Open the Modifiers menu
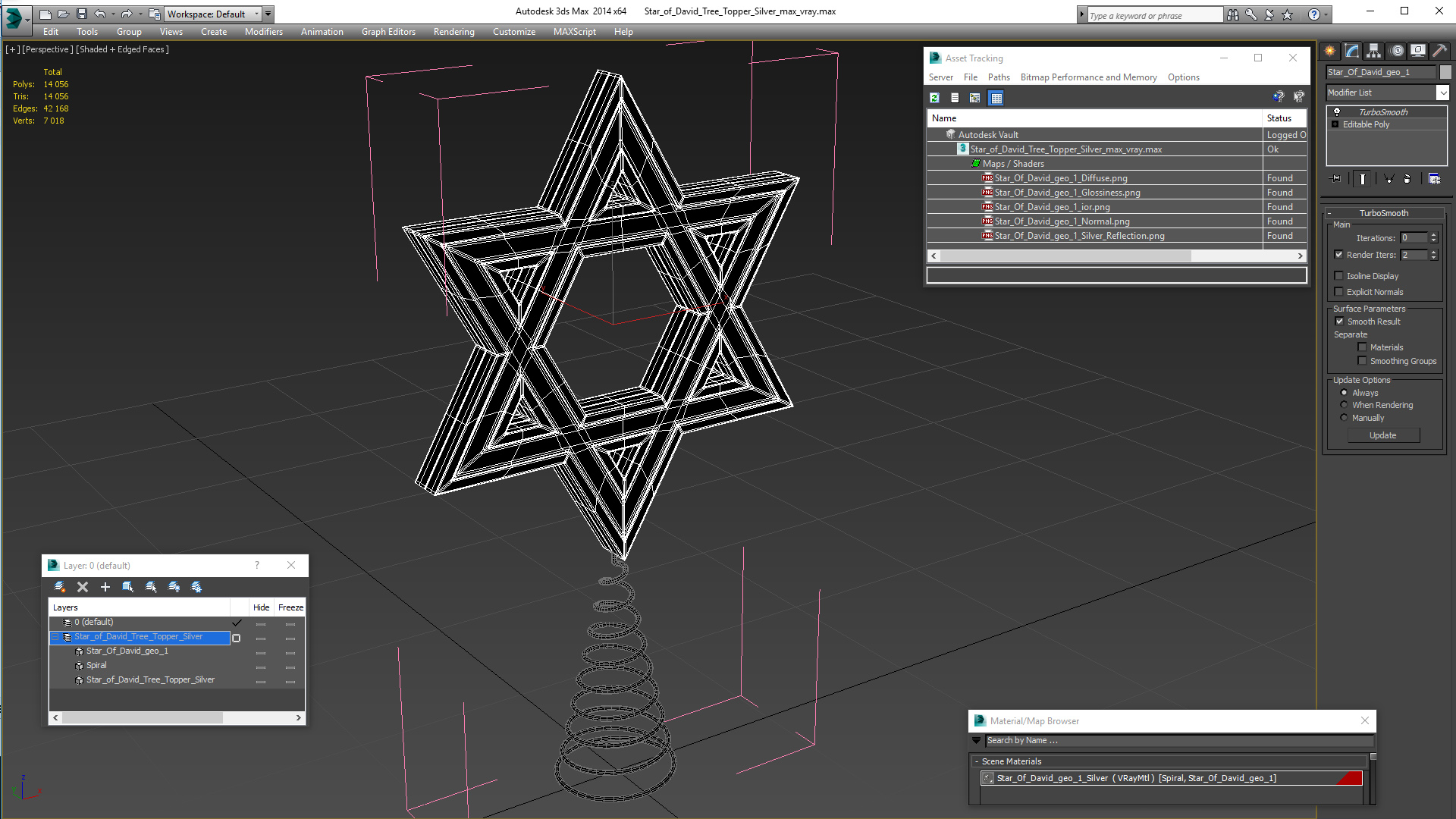Screen dimensions: 1456x819 (263, 32)
